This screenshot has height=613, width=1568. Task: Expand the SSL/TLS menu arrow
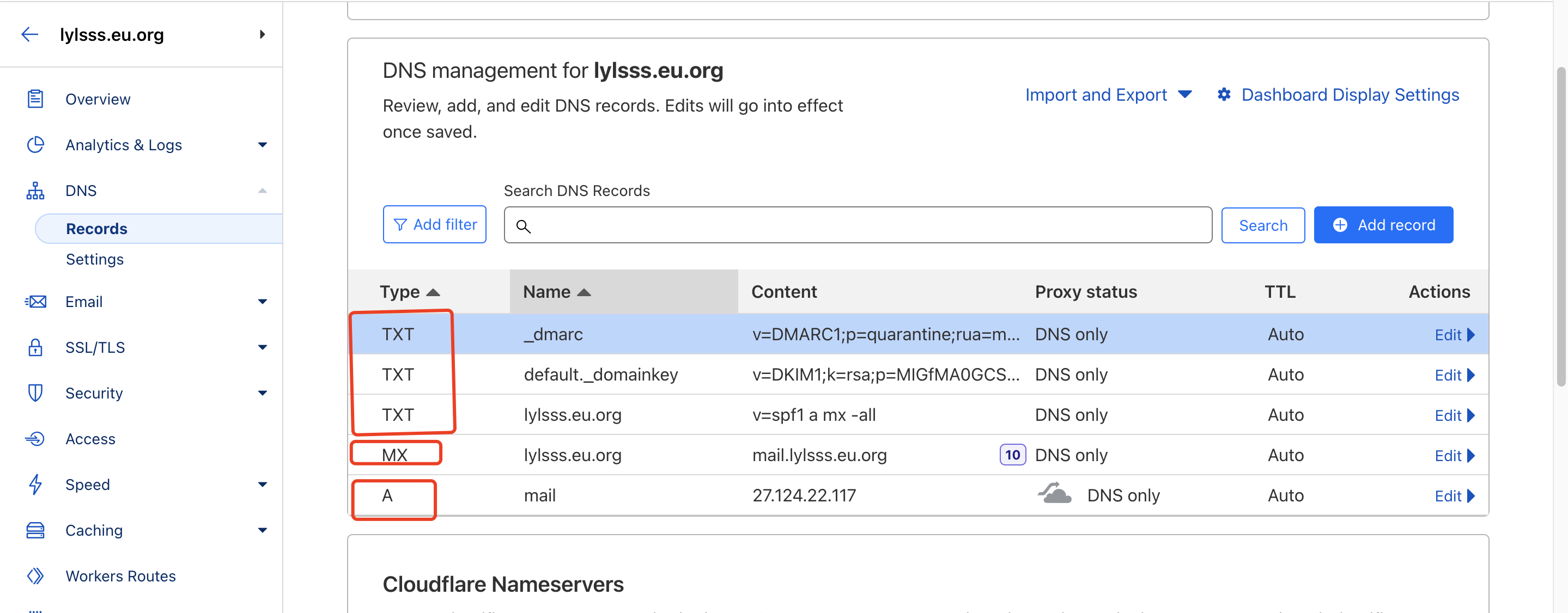point(263,347)
